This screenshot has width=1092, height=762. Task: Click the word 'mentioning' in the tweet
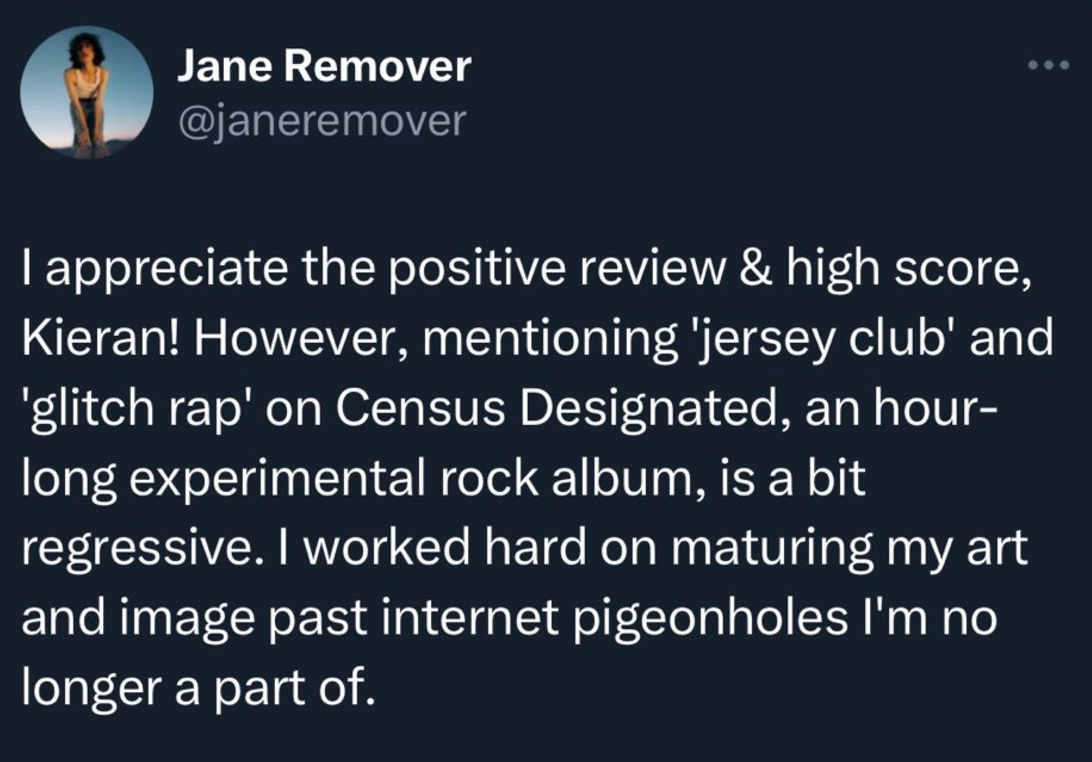click(x=548, y=340)
